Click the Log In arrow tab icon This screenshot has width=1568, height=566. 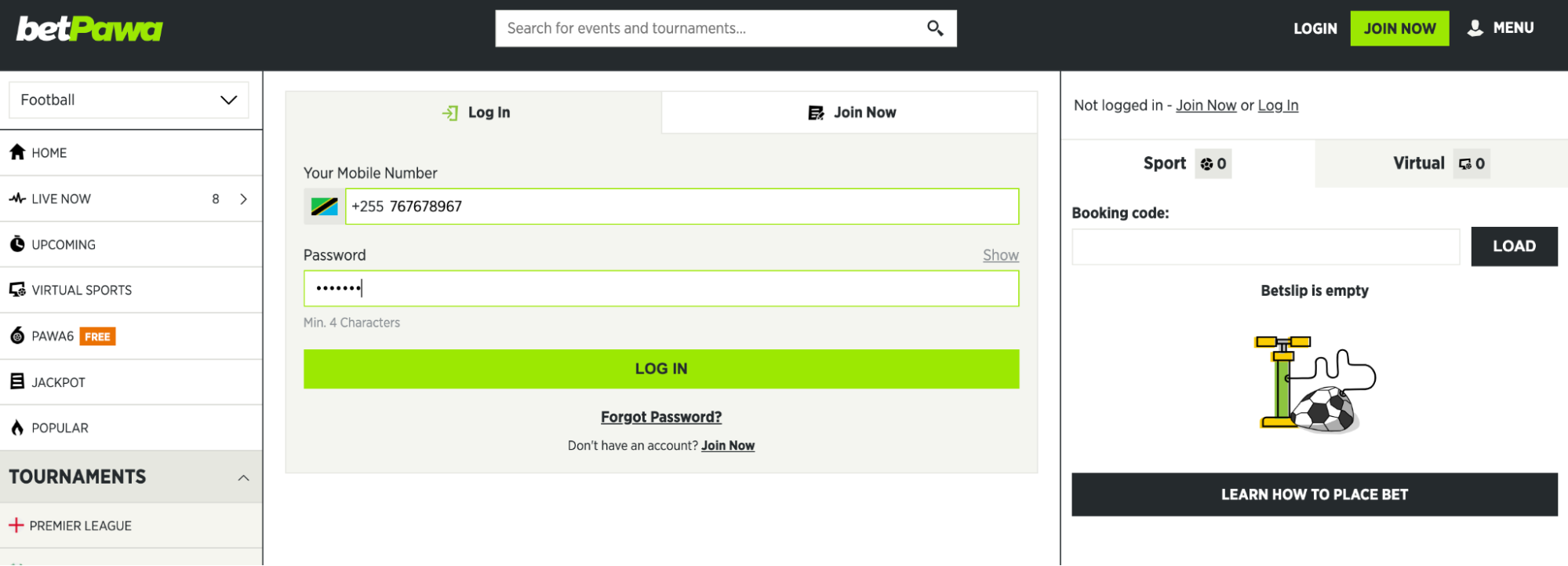coord(450,113)
